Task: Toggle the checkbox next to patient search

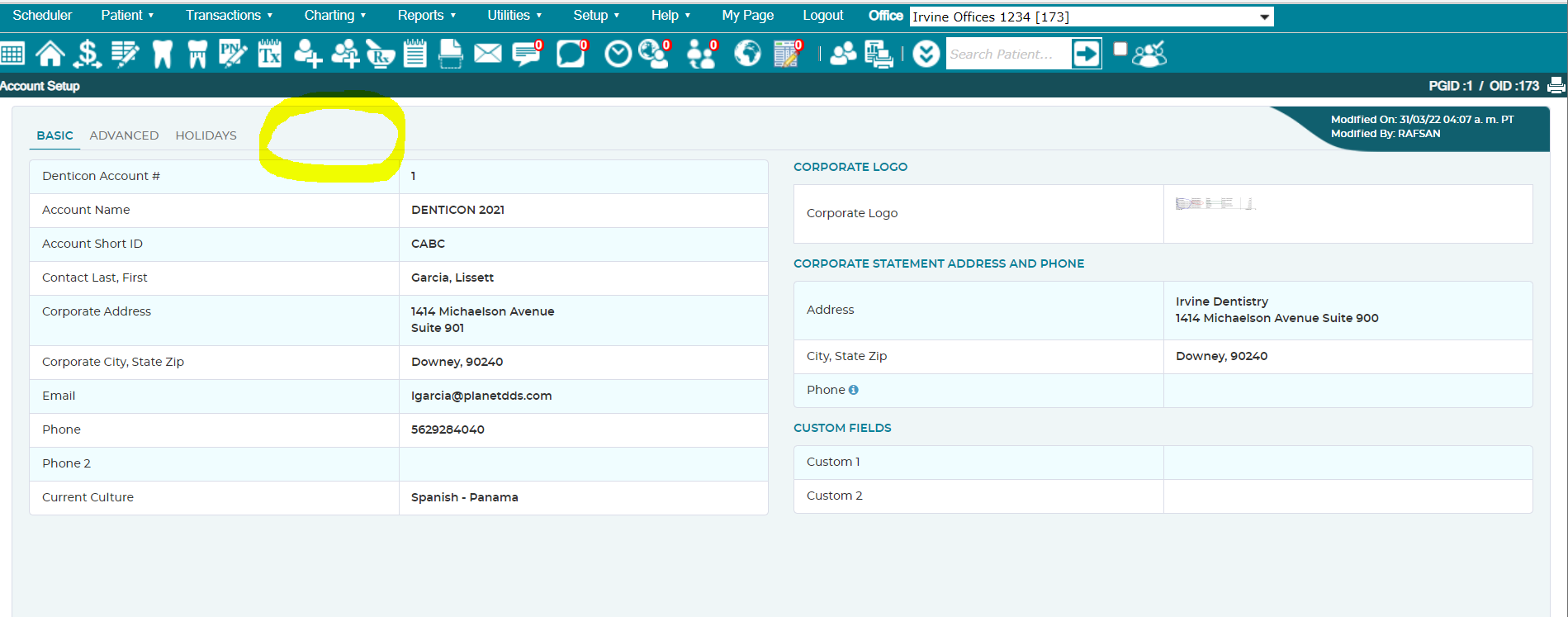Action: pos(1120,49)
